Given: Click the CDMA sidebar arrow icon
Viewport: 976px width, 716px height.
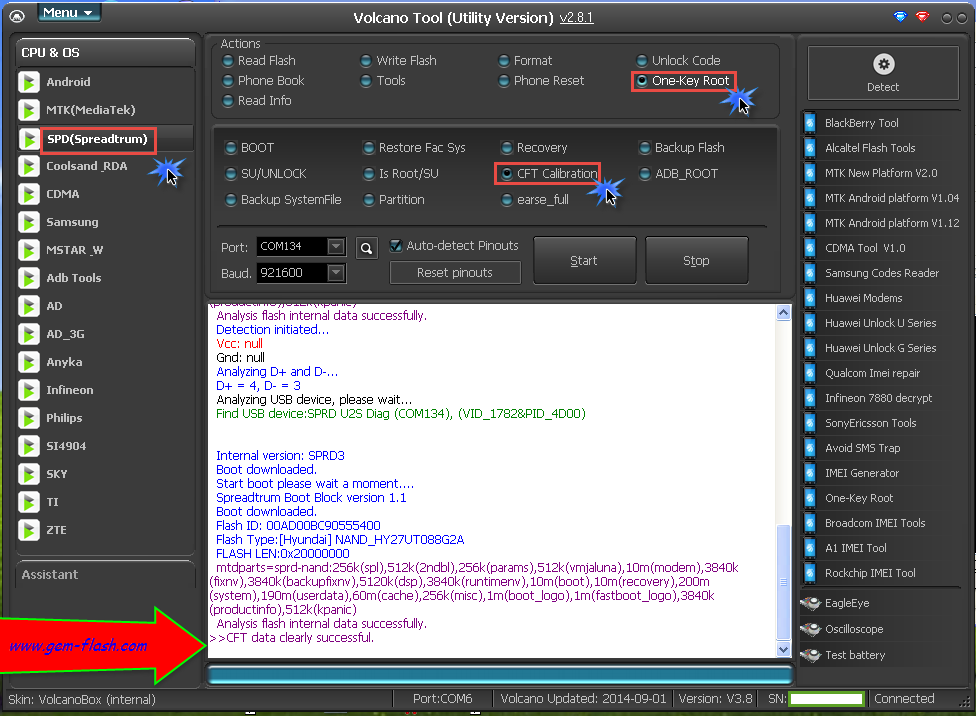Looking at the screenshot, I should pyautogui.click(x=29, y=194).
